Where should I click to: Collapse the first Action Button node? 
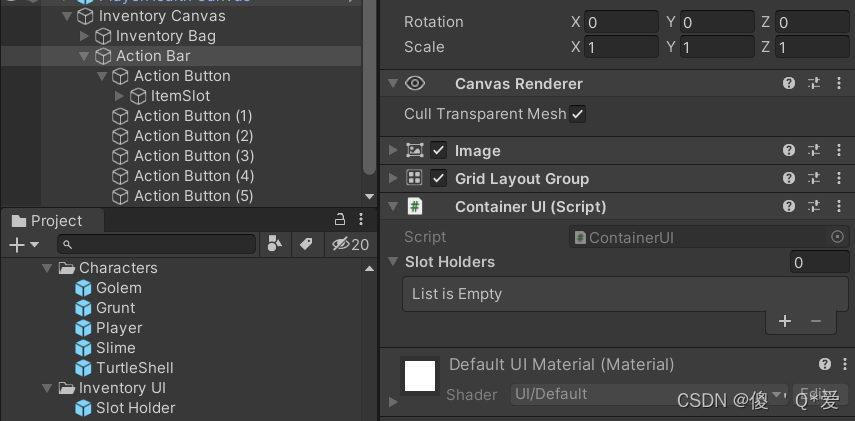tap(102, 76)
